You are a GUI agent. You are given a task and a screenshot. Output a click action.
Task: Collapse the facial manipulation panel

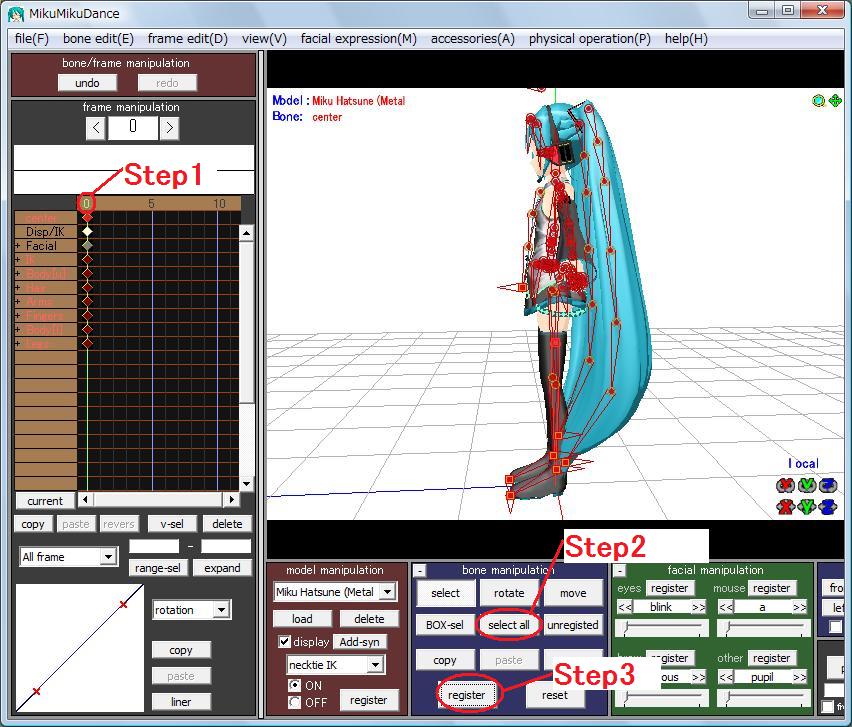tap(619, 571)
